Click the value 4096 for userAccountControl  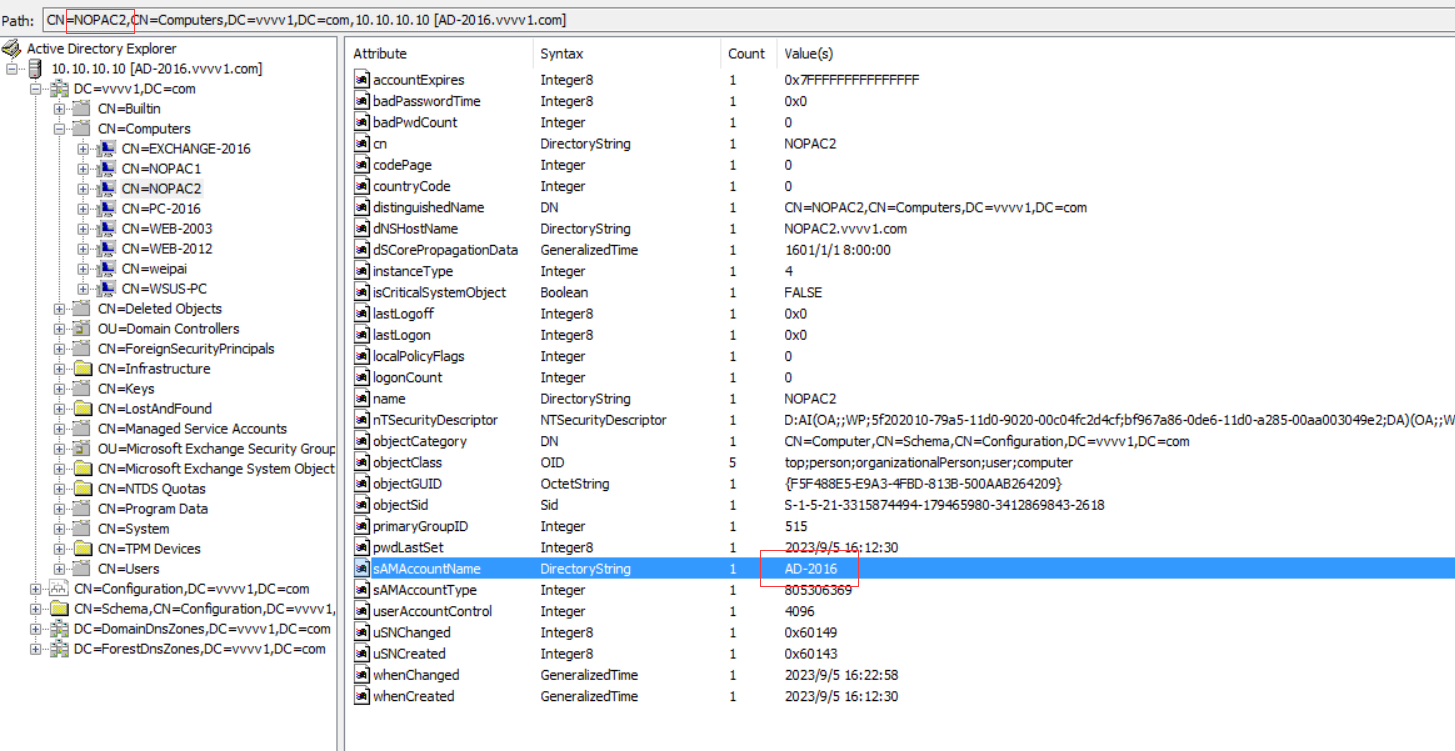point(800,611)
